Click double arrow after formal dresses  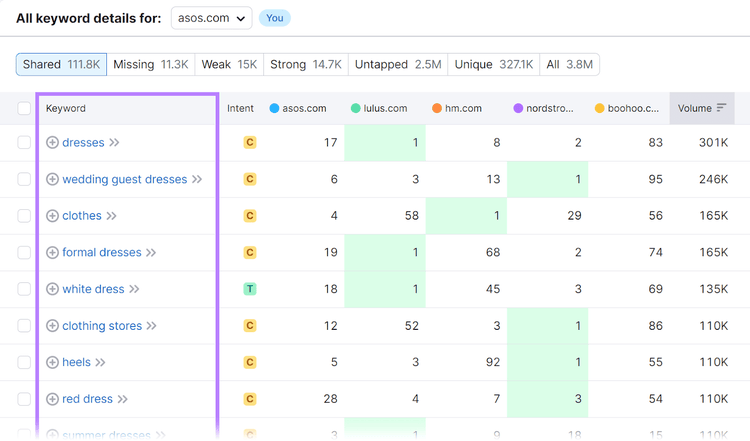151,253
